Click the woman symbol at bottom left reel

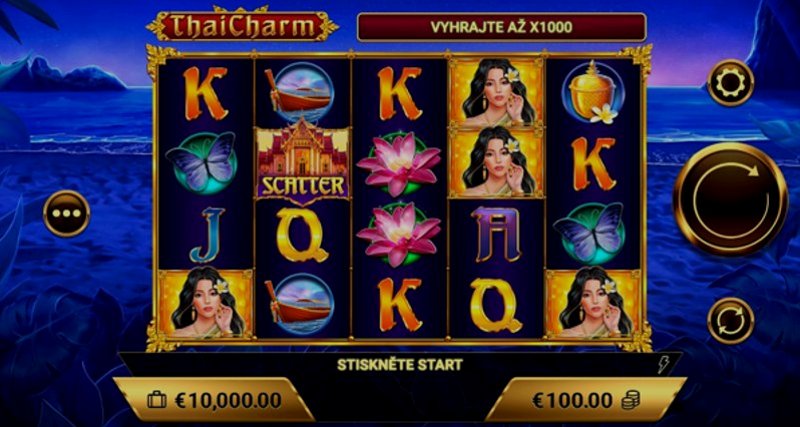click(206, 304)
